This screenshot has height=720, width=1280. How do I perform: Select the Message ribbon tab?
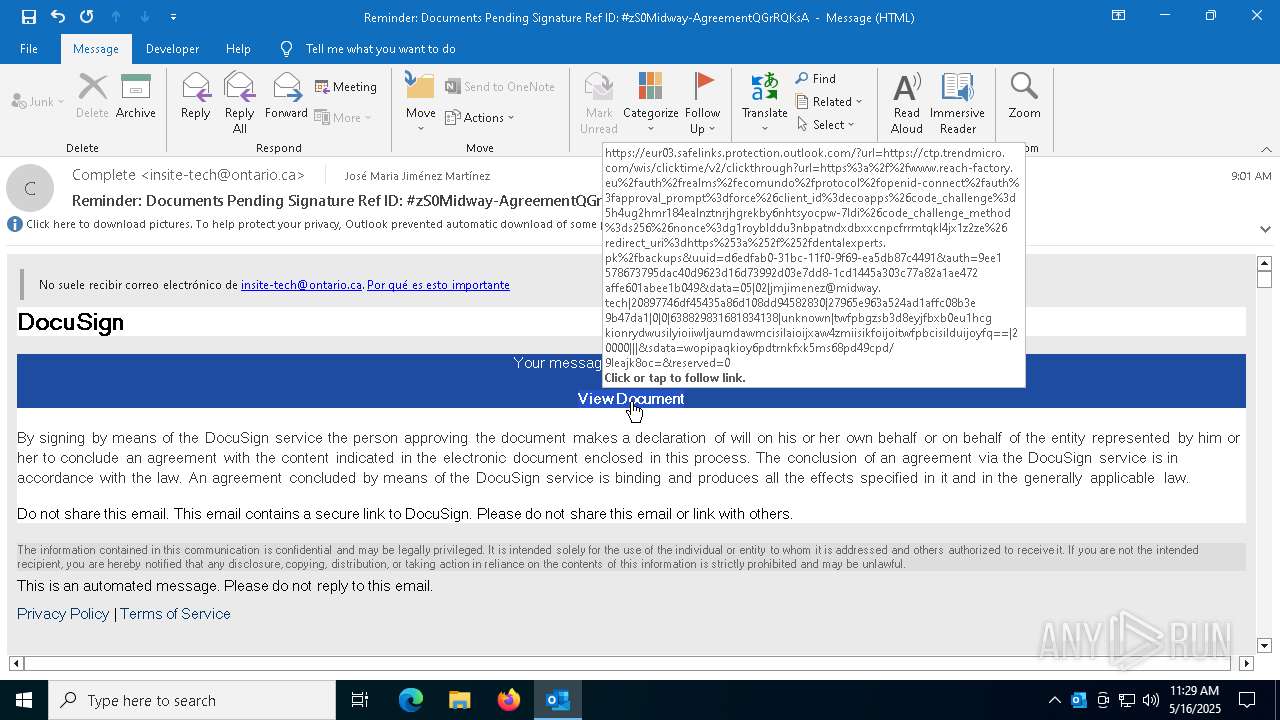[x=96, y=49]
